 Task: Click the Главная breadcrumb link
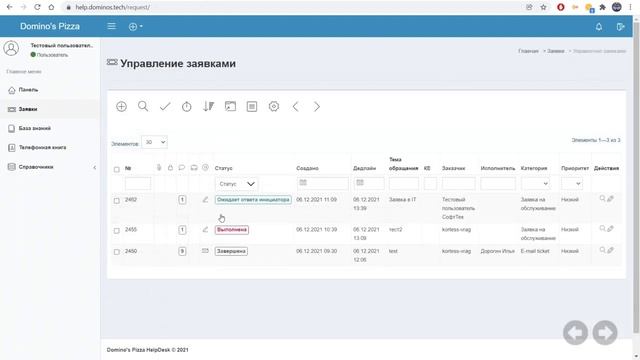tap(528, 51)
